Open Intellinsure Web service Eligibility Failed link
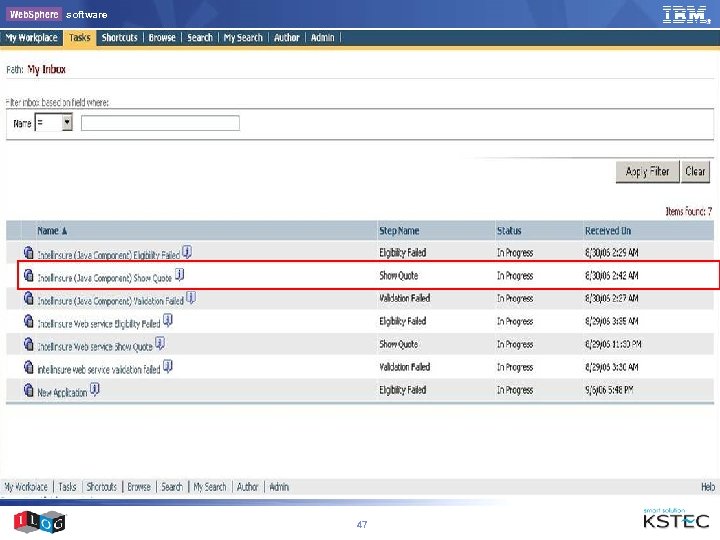 coord(99,324)
